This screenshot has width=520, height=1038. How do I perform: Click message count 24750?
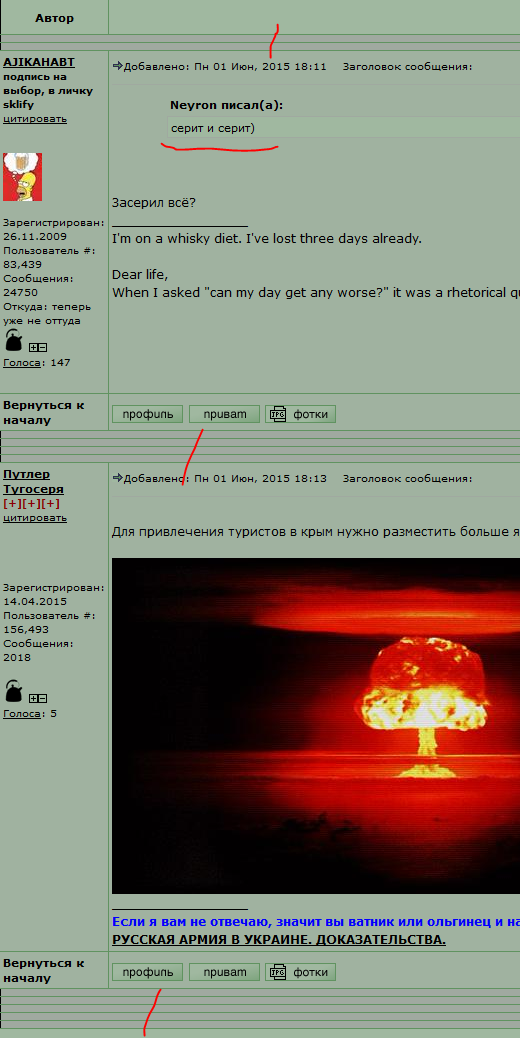point(21,292)
